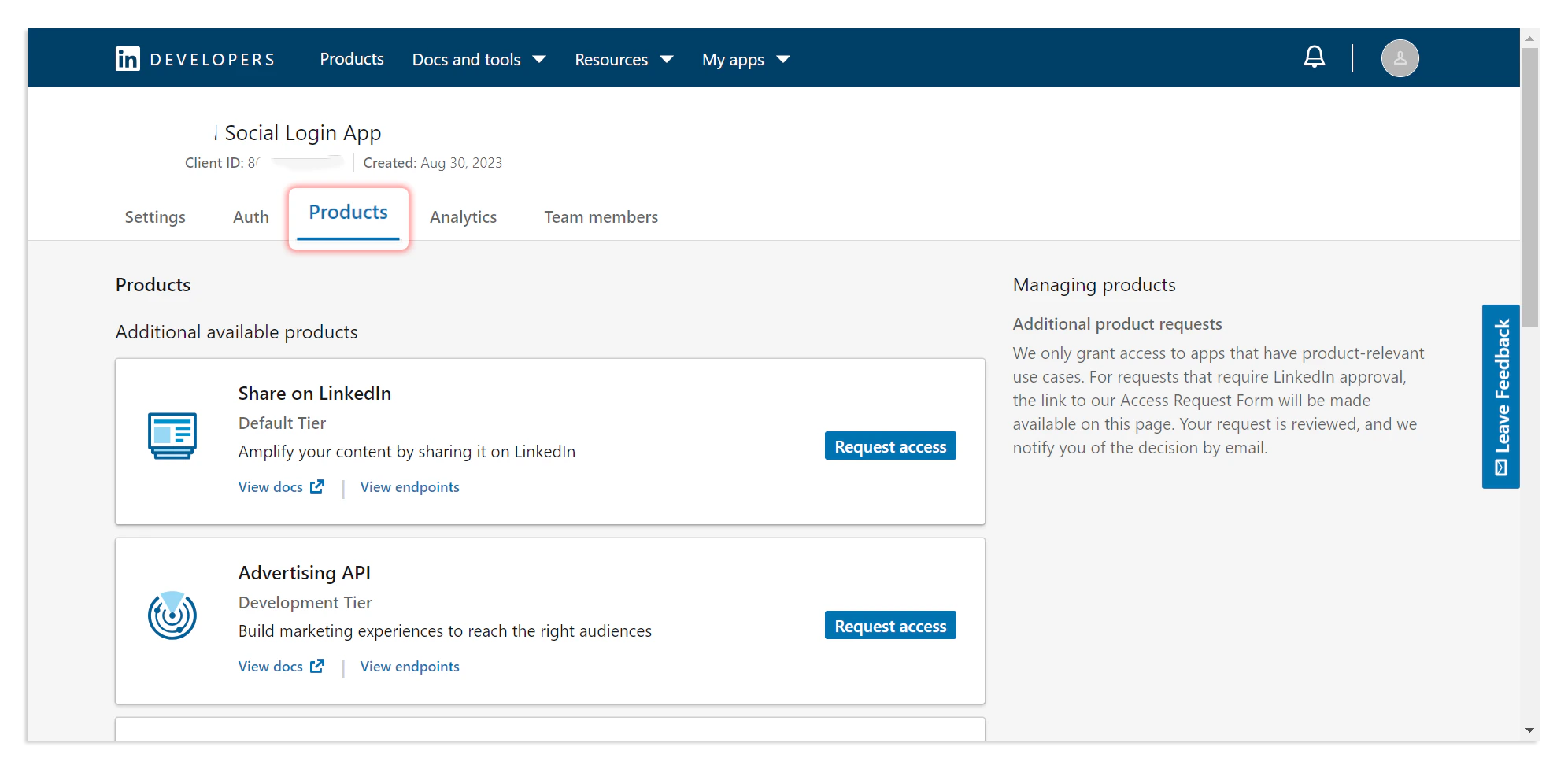Click the profile avatar icon

1400,57
